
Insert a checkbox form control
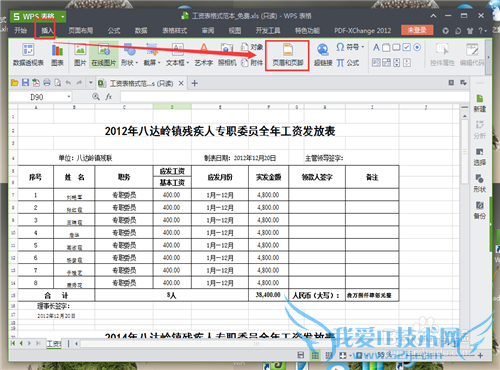click(x=407, y=47)
